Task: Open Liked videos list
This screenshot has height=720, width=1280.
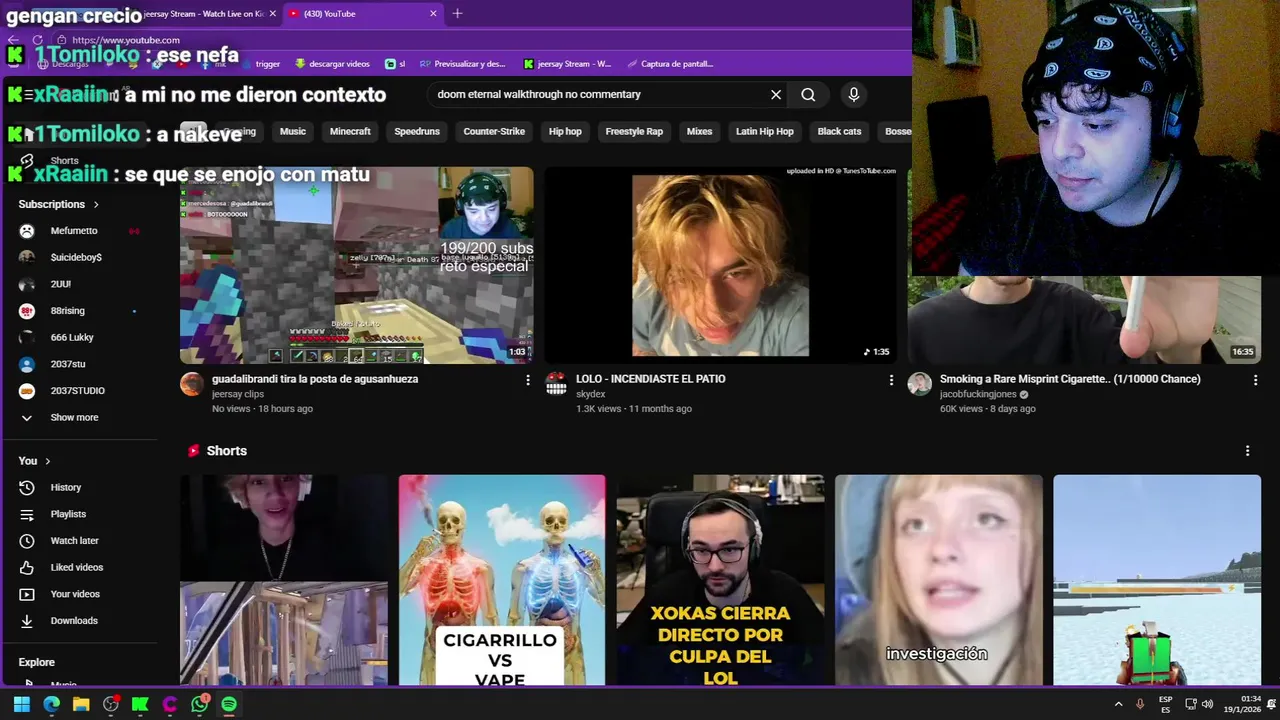Action: pyautogui.click(x=76, y=567)
